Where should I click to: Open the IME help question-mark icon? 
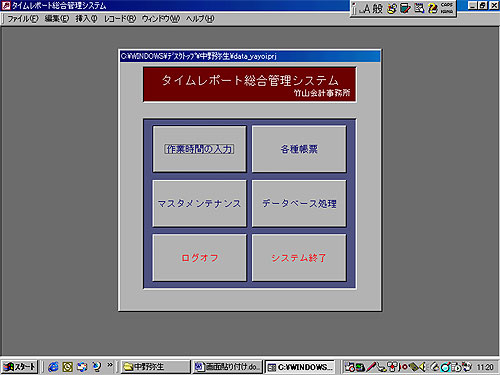point(432,9)
